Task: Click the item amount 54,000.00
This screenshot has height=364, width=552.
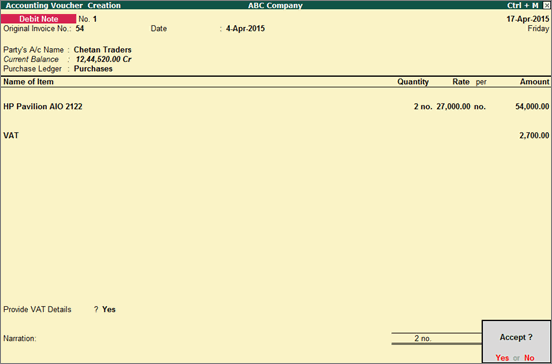Action: (x=532, y=106)
